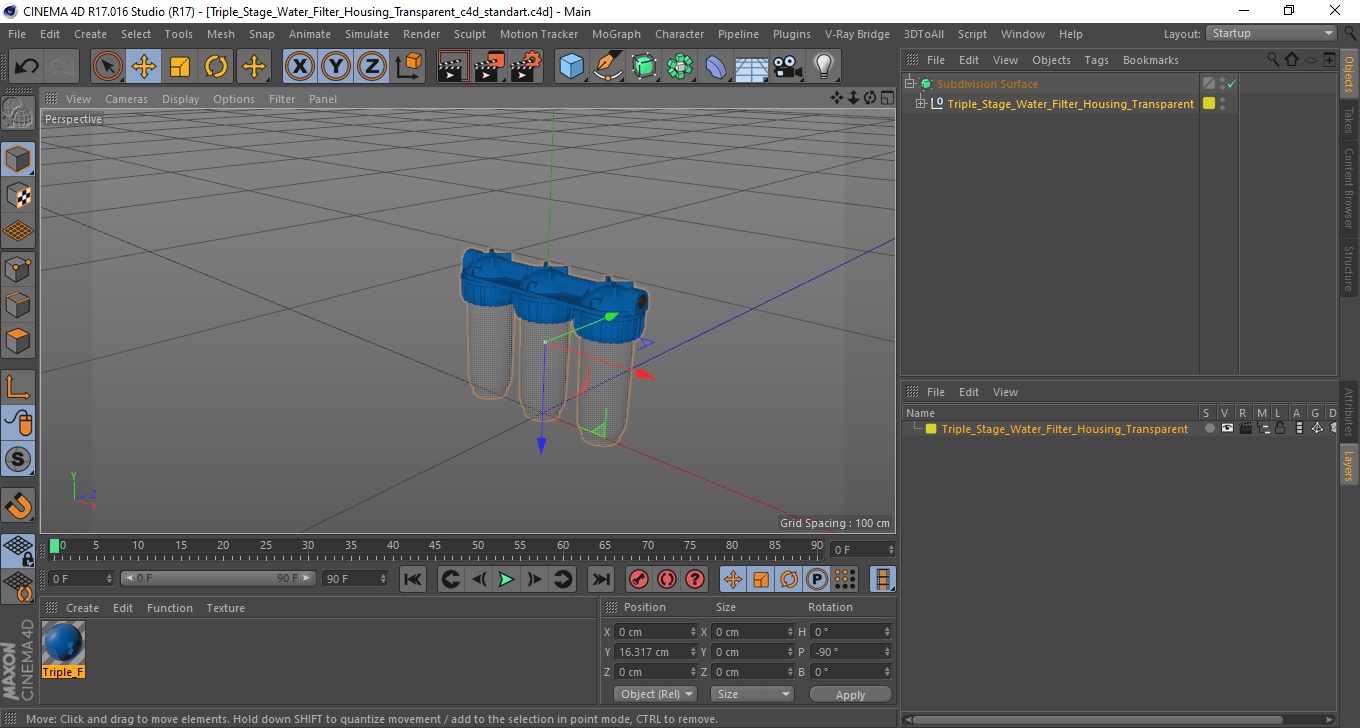Switch to Points mode
Image resolution: width=1360 pixels, height=728 pixels.
[18, 269]
